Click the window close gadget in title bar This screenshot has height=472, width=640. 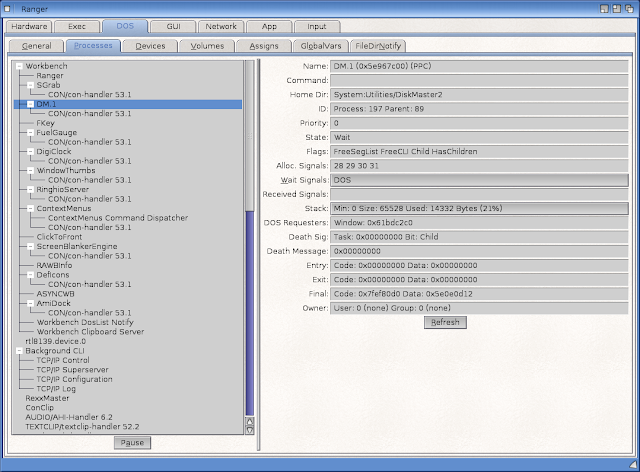click(9, 8)
